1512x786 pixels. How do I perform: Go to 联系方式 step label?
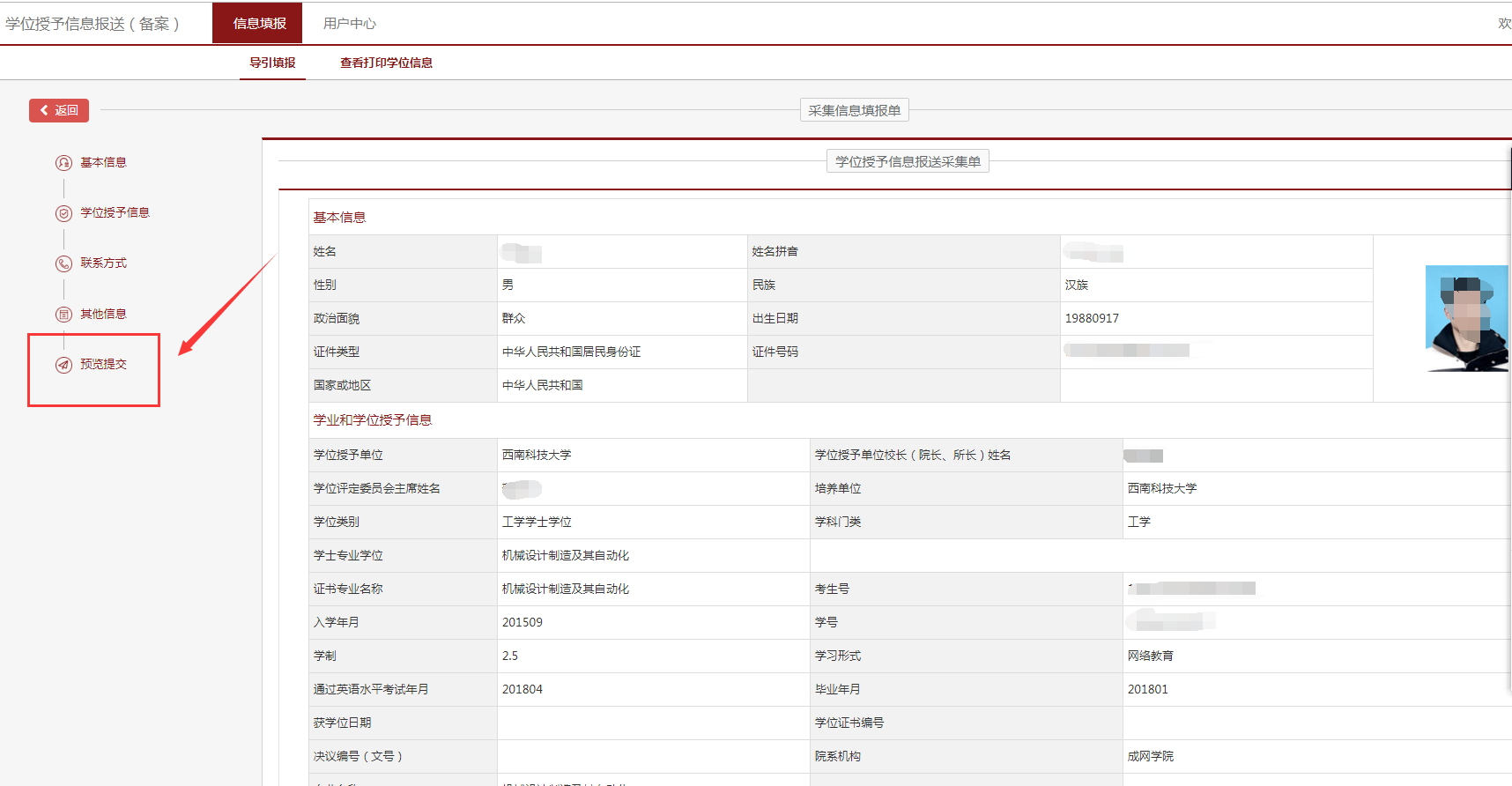click(103, 263)
